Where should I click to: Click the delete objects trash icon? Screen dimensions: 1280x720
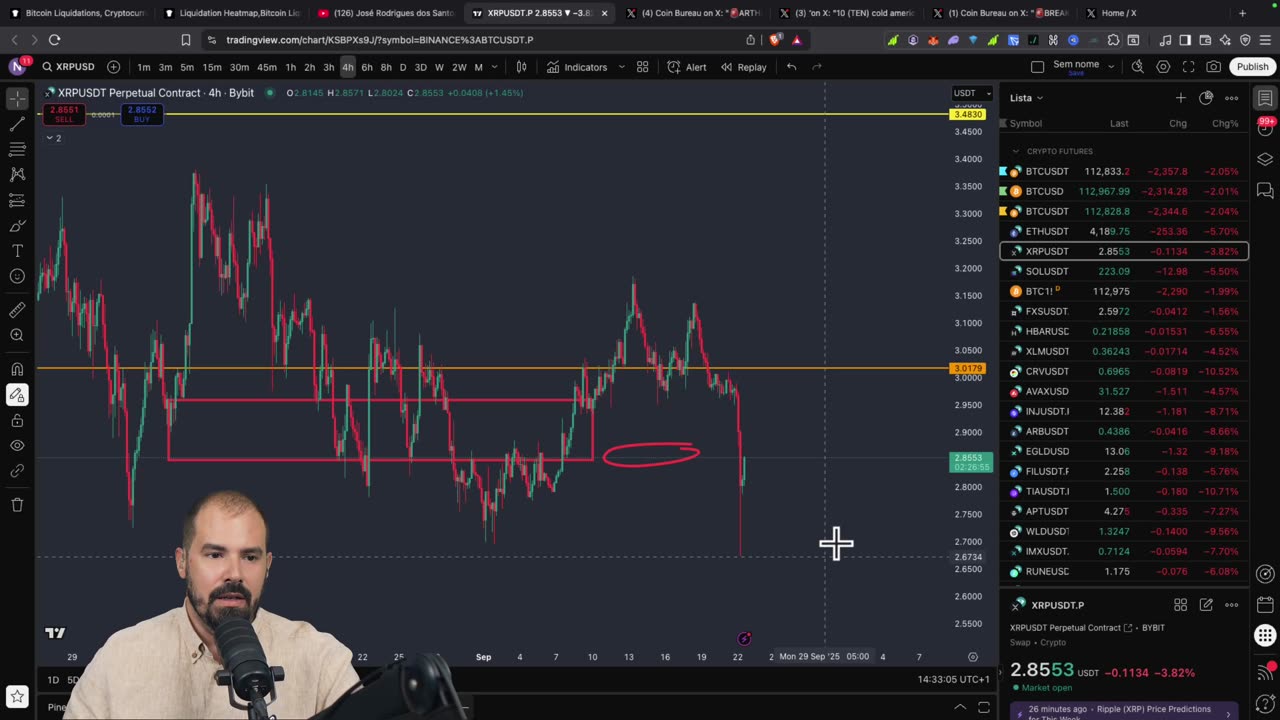17,505
